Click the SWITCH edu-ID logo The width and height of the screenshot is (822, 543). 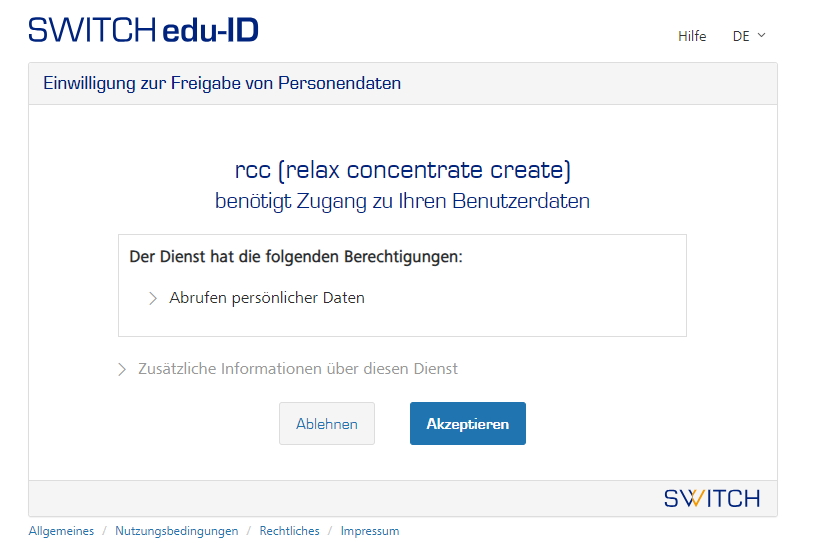pos(143,30)
